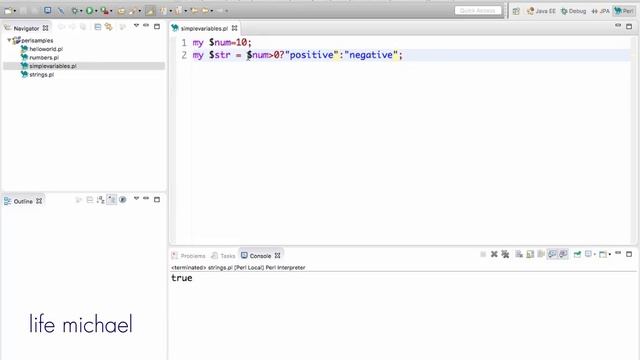Minimize the editor area
Viewport: 640px width, 360px height.
tap(618, 26)
